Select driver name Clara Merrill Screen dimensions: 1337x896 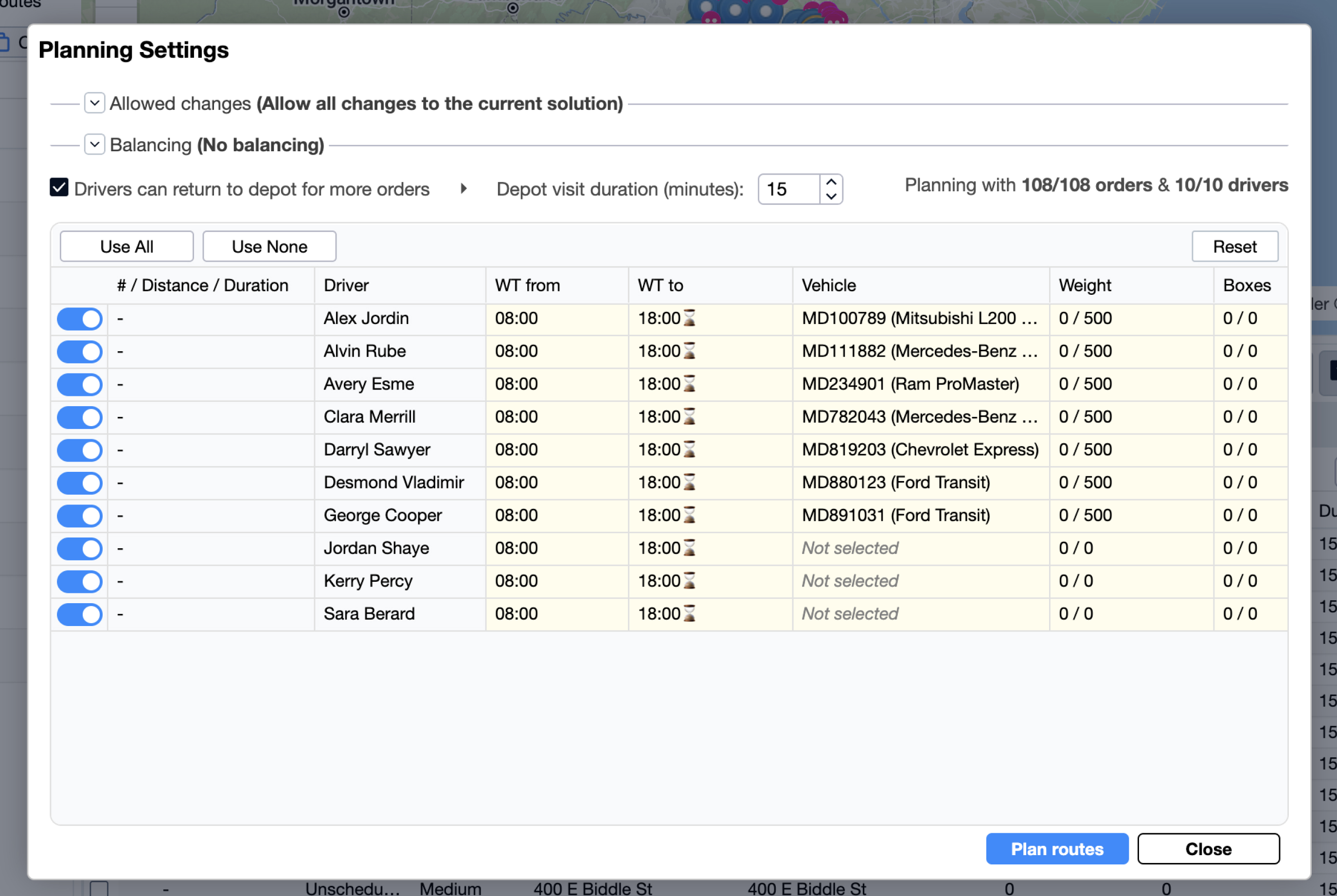[369, 416]
